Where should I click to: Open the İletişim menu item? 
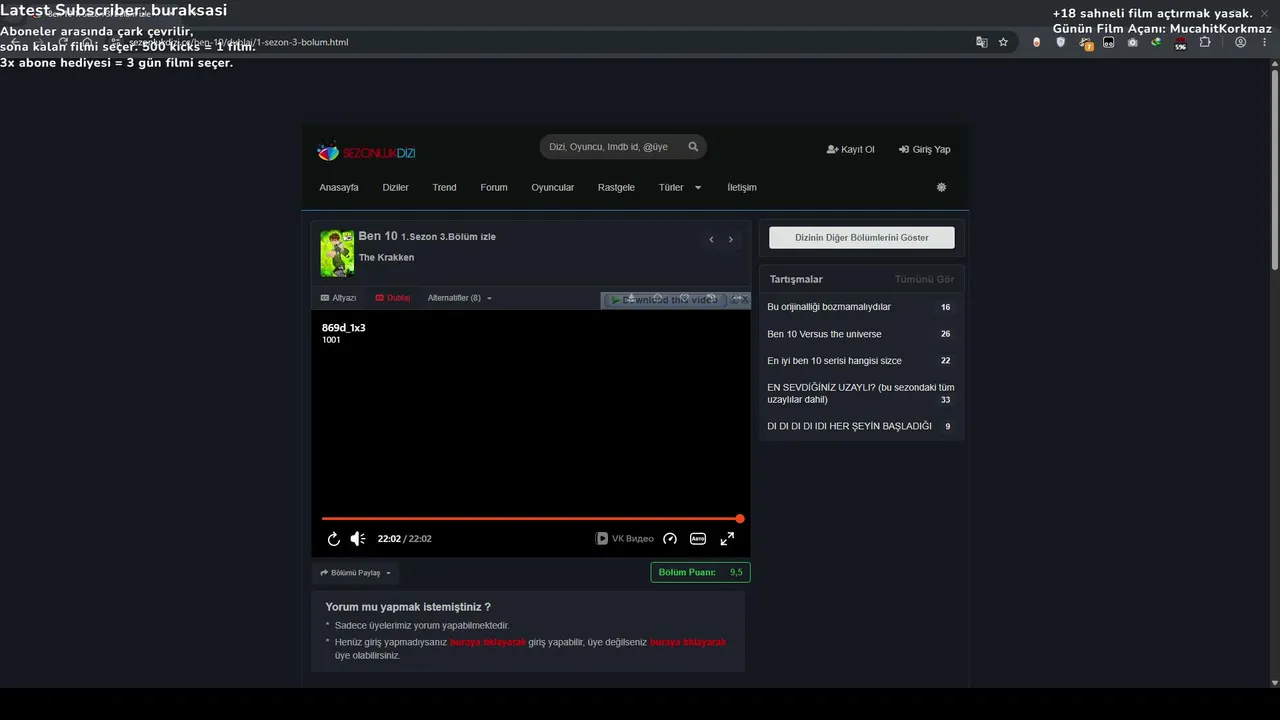742,187
